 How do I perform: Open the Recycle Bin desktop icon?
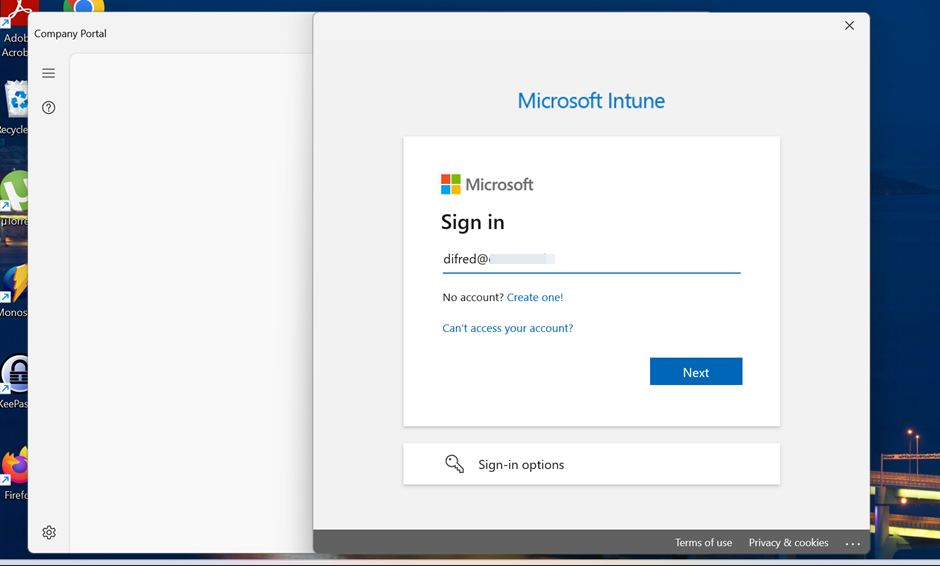[x=15, y=103]
